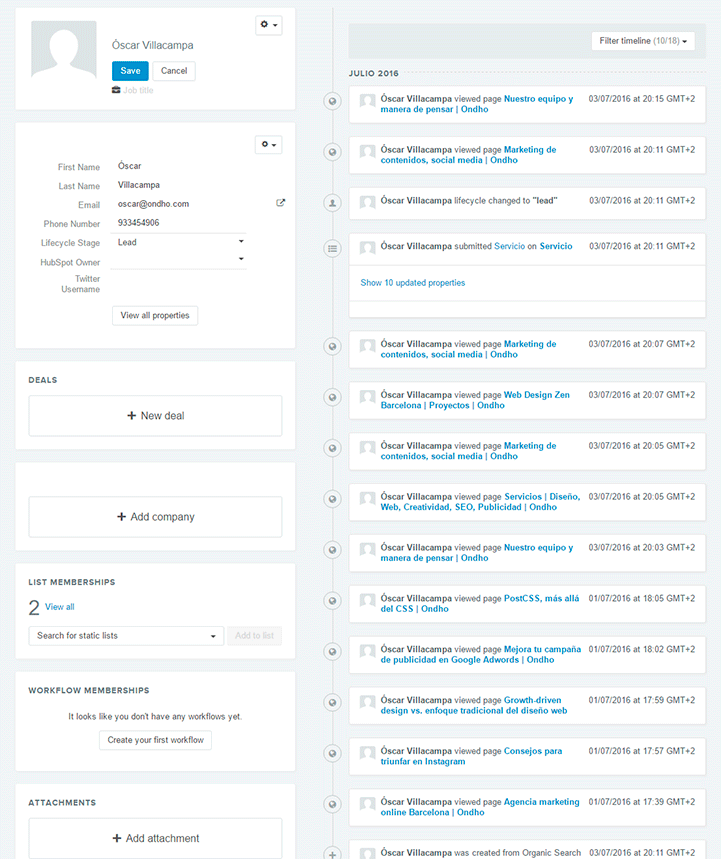Click the lifecycle change person icon marker
This screenshot has width=721, height=859.
[333, 203]
